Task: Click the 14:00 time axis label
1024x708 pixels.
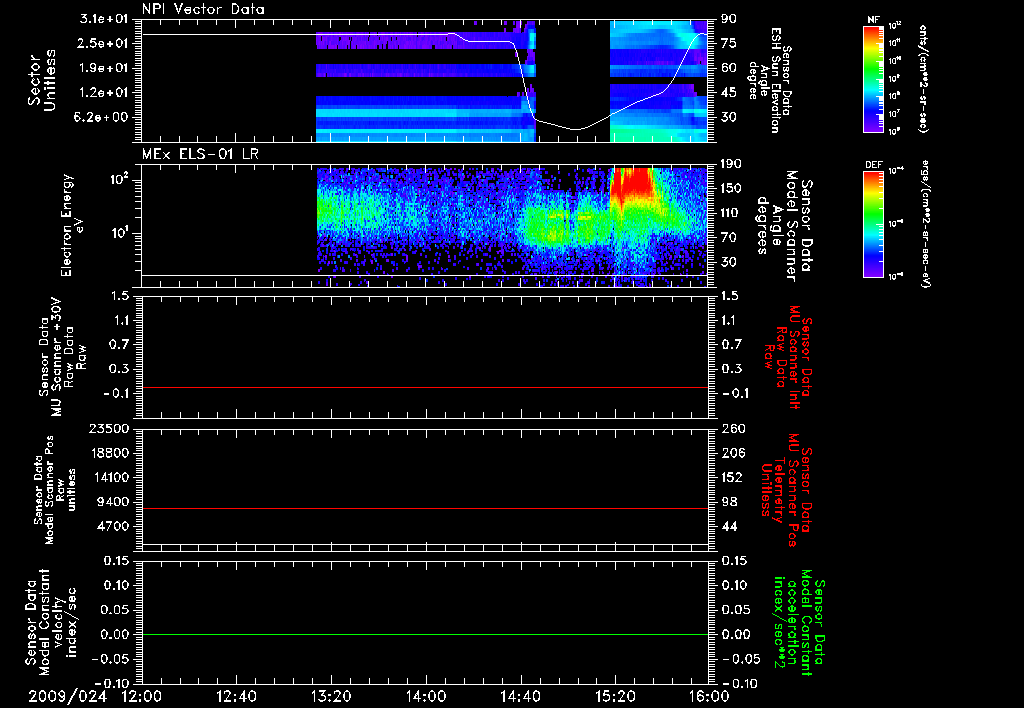Action: [425, 696]
